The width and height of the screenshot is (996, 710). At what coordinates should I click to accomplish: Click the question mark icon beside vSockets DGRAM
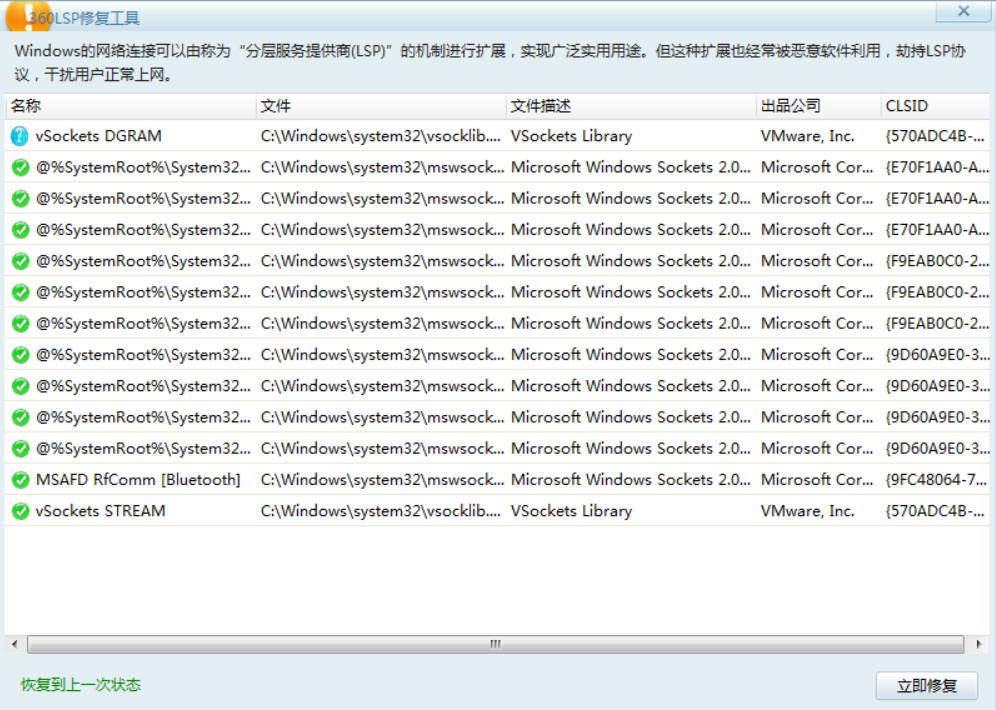point(20,135)
